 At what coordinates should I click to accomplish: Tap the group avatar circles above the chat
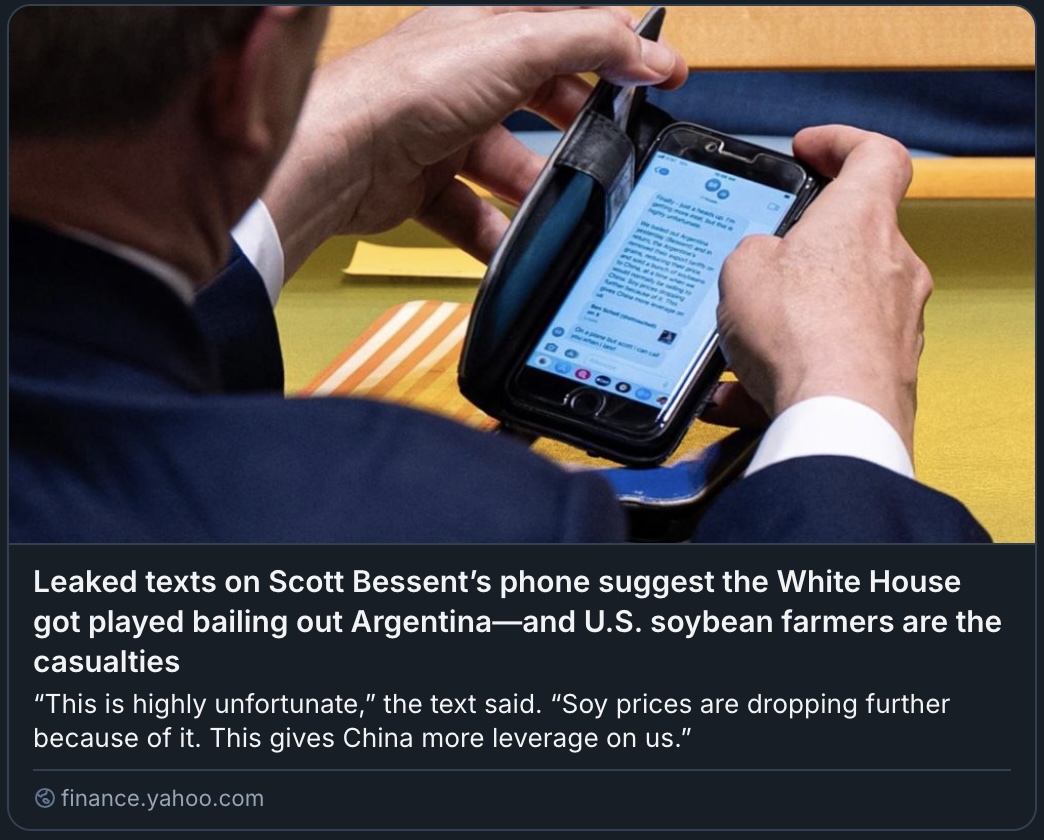[717, 188]
